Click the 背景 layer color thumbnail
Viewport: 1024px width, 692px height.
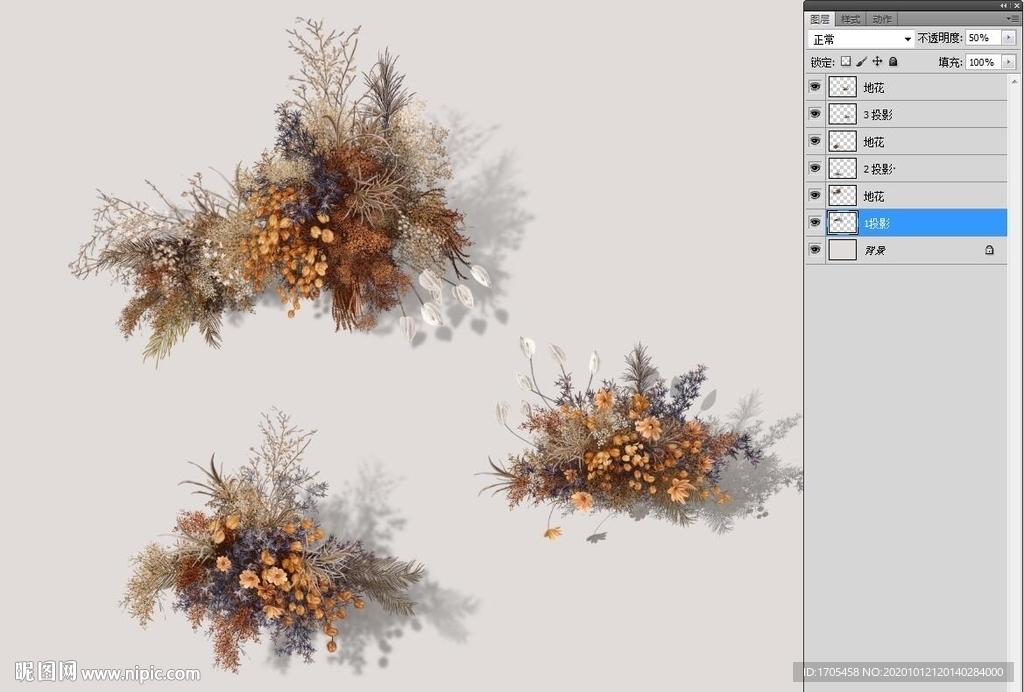[843, 250]
